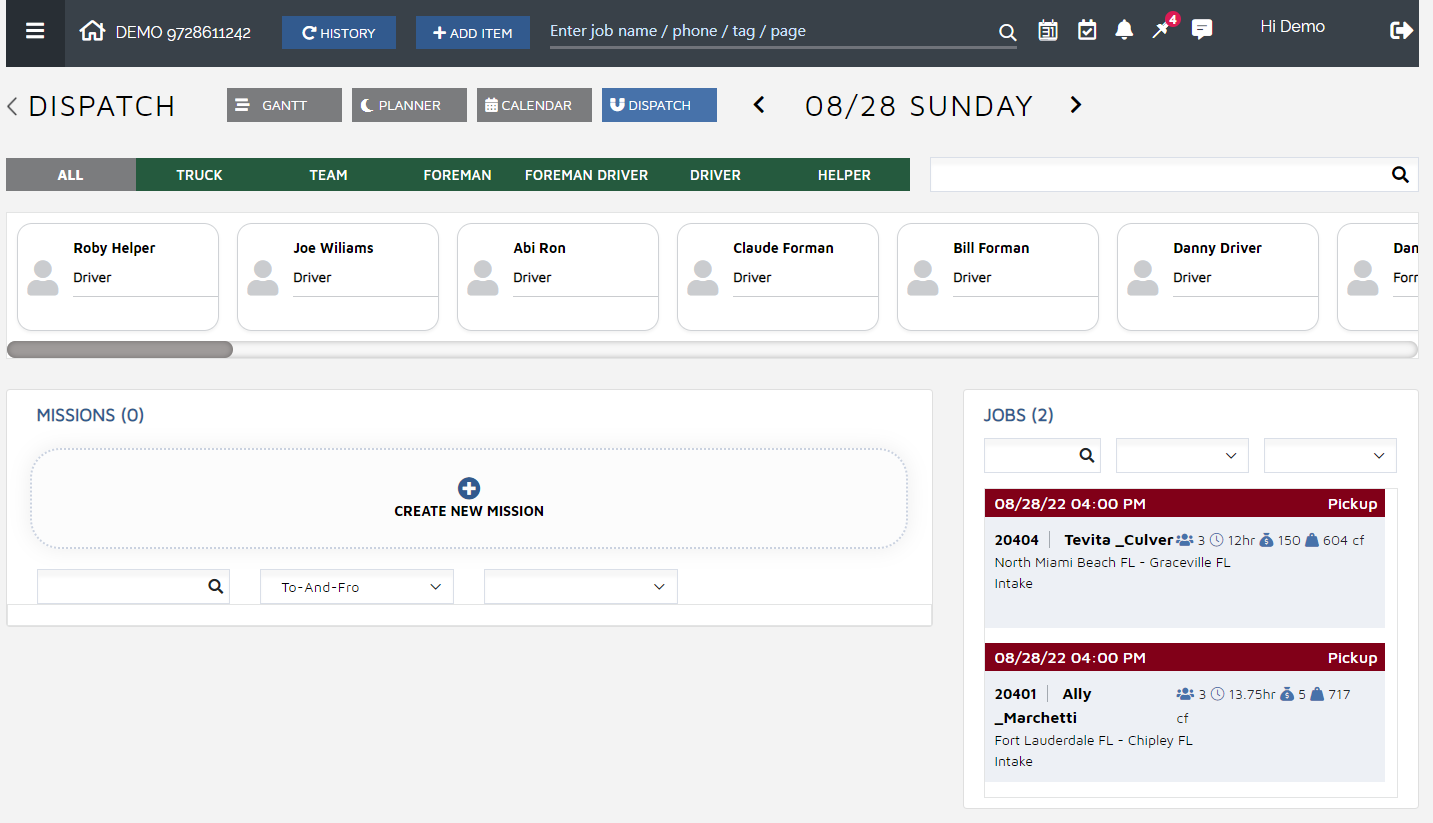Click the job name search field

coord(770,31)
